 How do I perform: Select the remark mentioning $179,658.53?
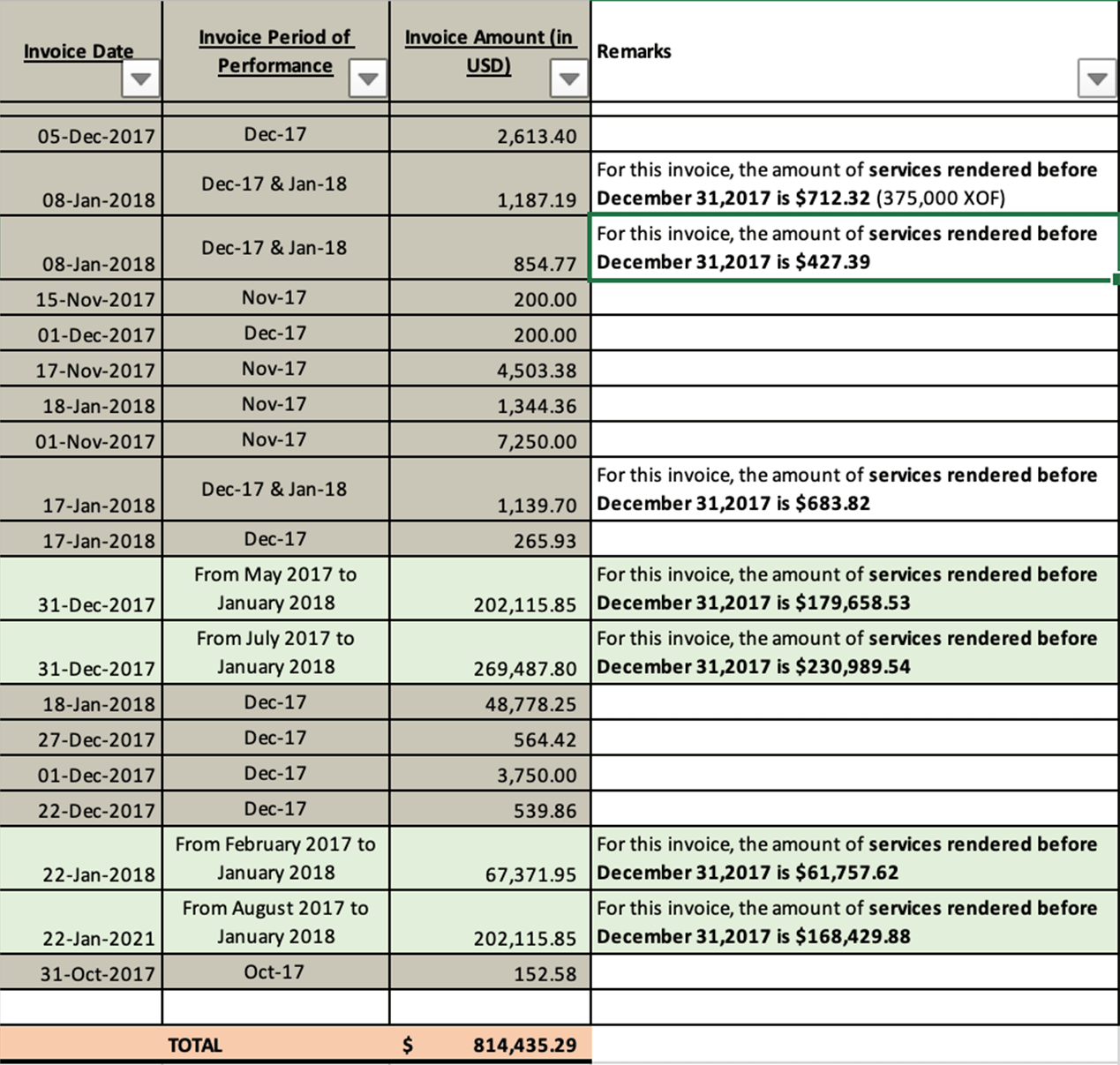coord(854,589)
